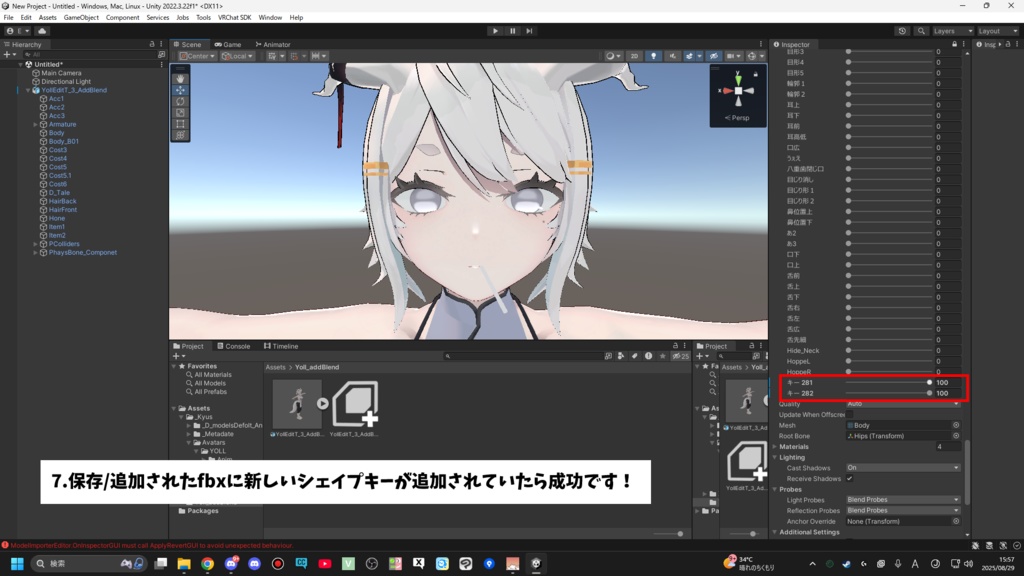Select the Move tool in the Scene view toolbar
Viewport: 1024px width, 576px height.
tap(180, 89)
